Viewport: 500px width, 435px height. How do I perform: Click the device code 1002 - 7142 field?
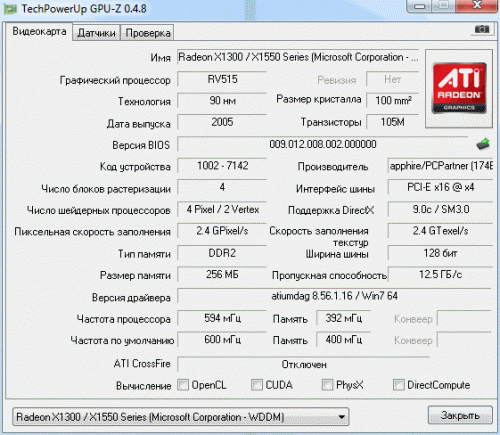point(222,166)
